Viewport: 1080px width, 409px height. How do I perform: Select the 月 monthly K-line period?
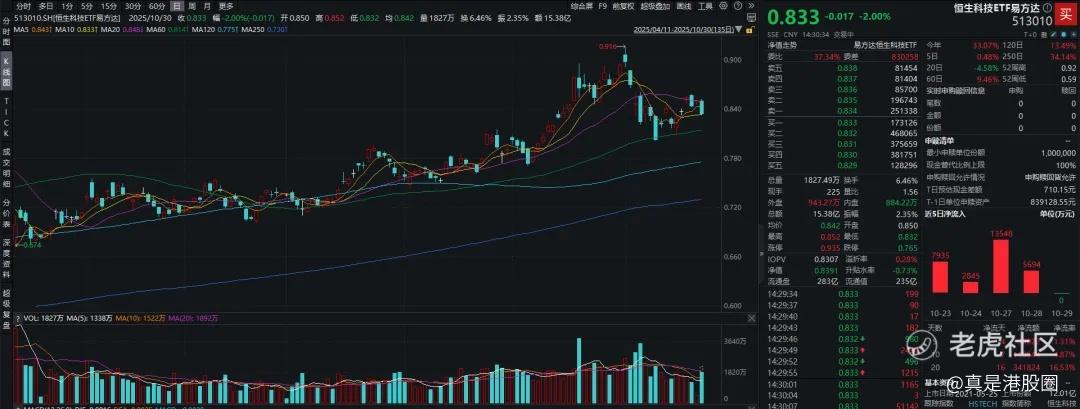point(207,6)
